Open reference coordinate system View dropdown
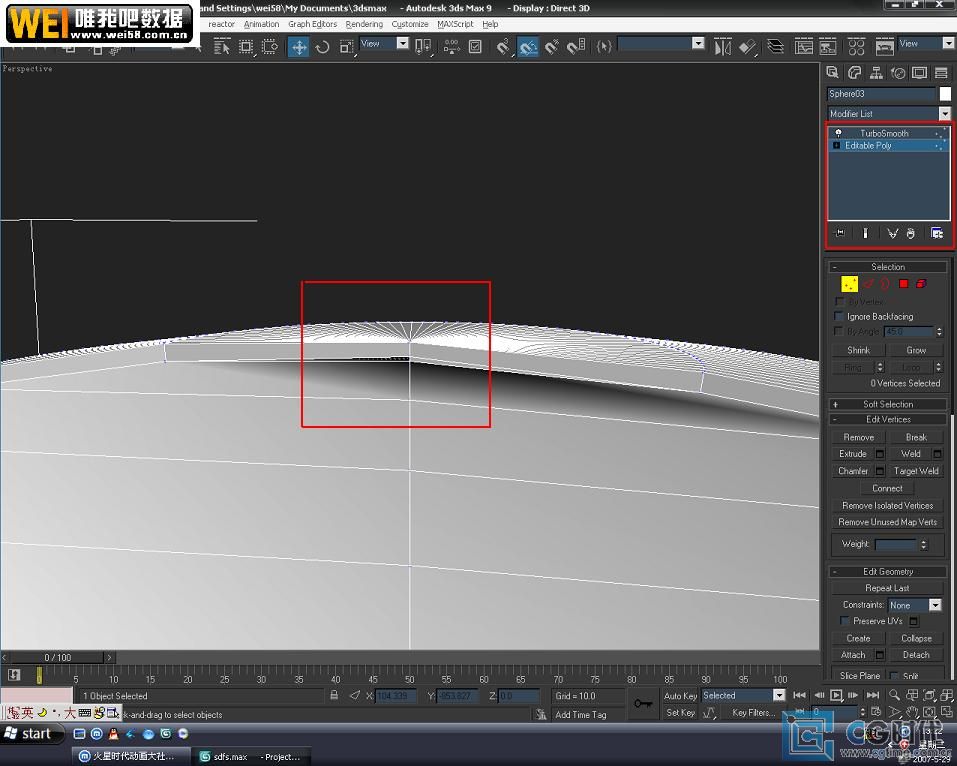This screenshot has width=957, height=766. tap(403, 43)
